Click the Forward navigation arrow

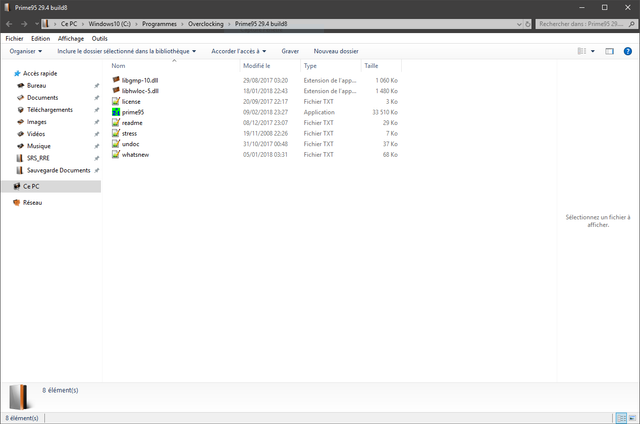pyautogui.click(x=24, y=24)
